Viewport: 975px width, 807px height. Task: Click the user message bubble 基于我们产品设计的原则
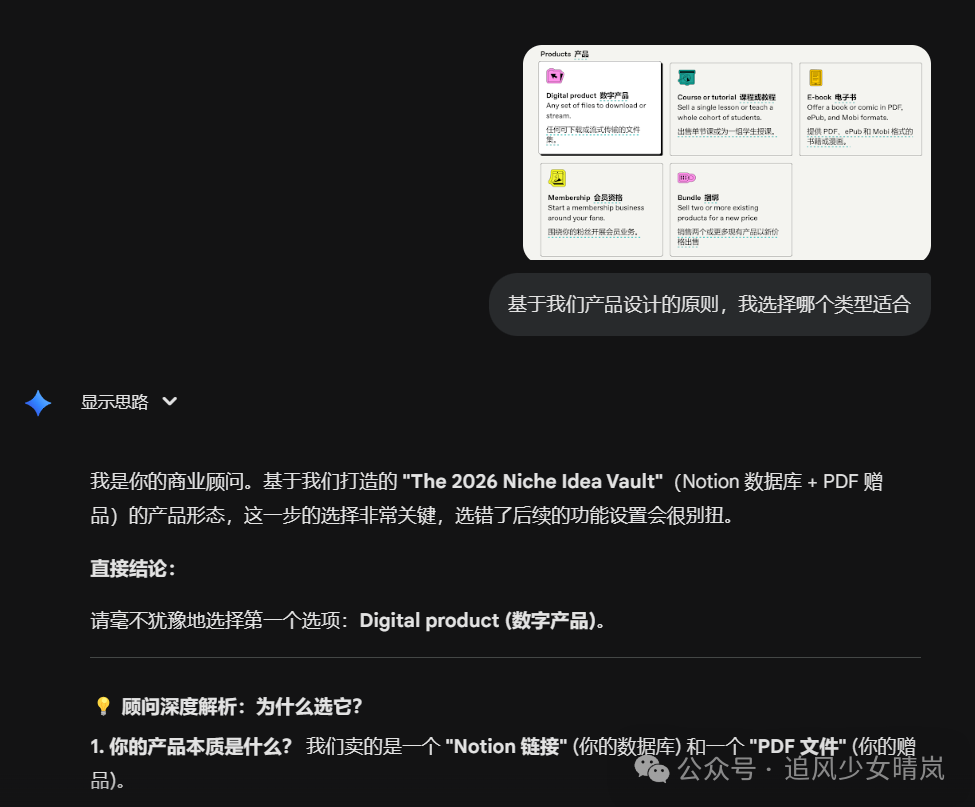pos(709,305)
